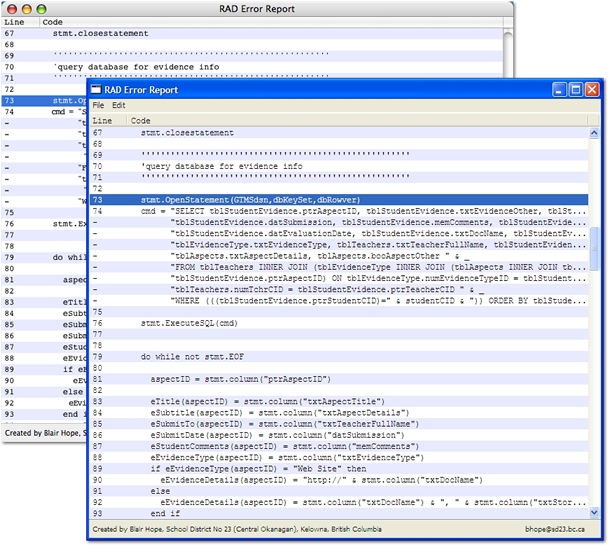Select line 81 aspectID assignment in front window
The height and width of the screenshot is (545, 608).
coord(240,379)
